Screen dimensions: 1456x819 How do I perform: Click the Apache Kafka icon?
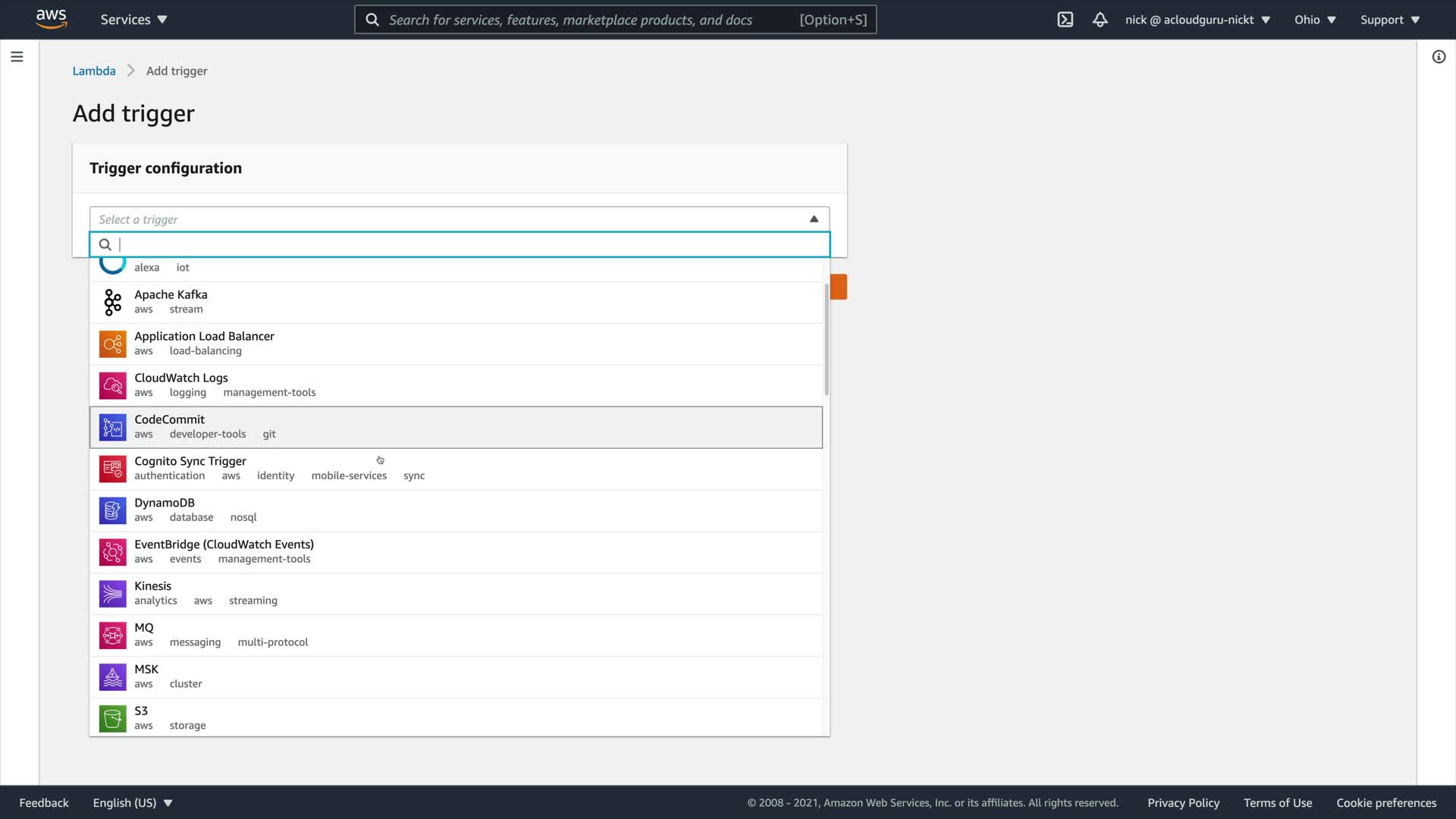click(x=112, y=302)
